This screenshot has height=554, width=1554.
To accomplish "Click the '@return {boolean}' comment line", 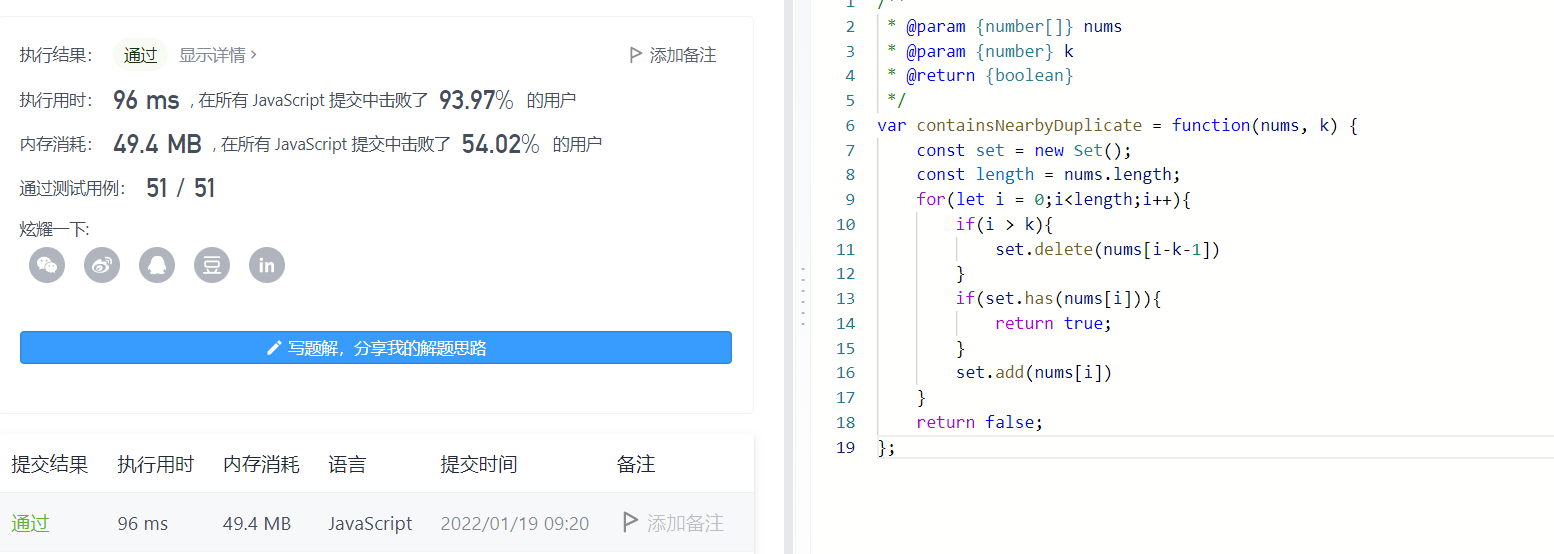I will 979,76.
